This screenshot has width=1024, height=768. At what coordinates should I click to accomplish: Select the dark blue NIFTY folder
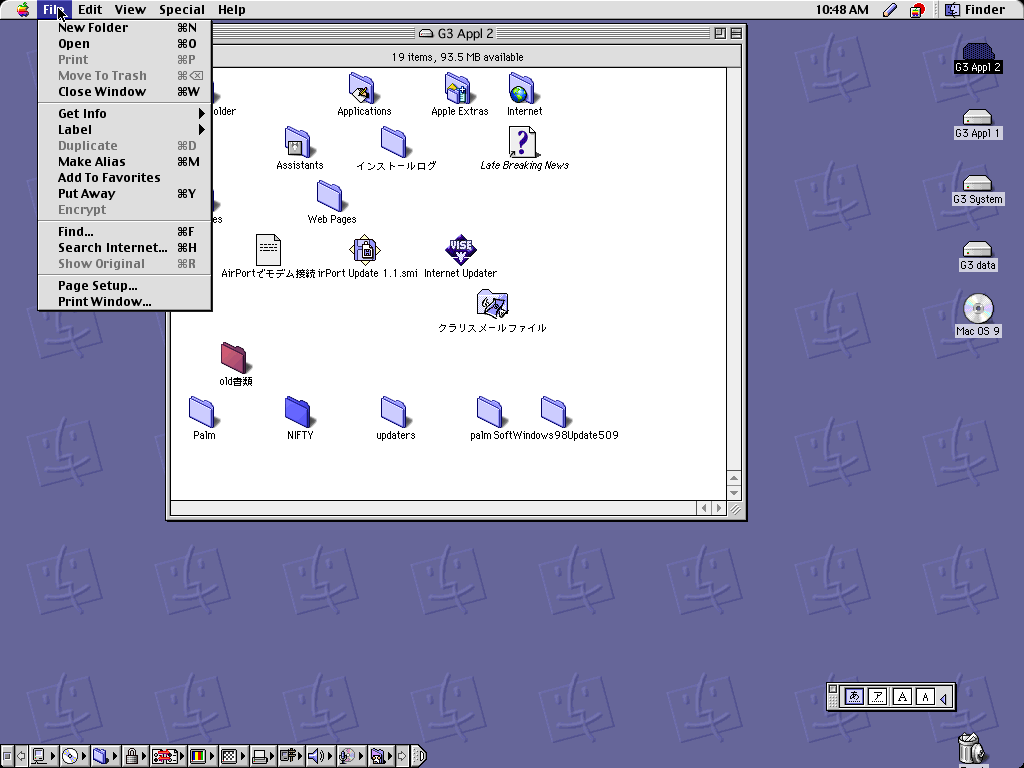[297, 412]
